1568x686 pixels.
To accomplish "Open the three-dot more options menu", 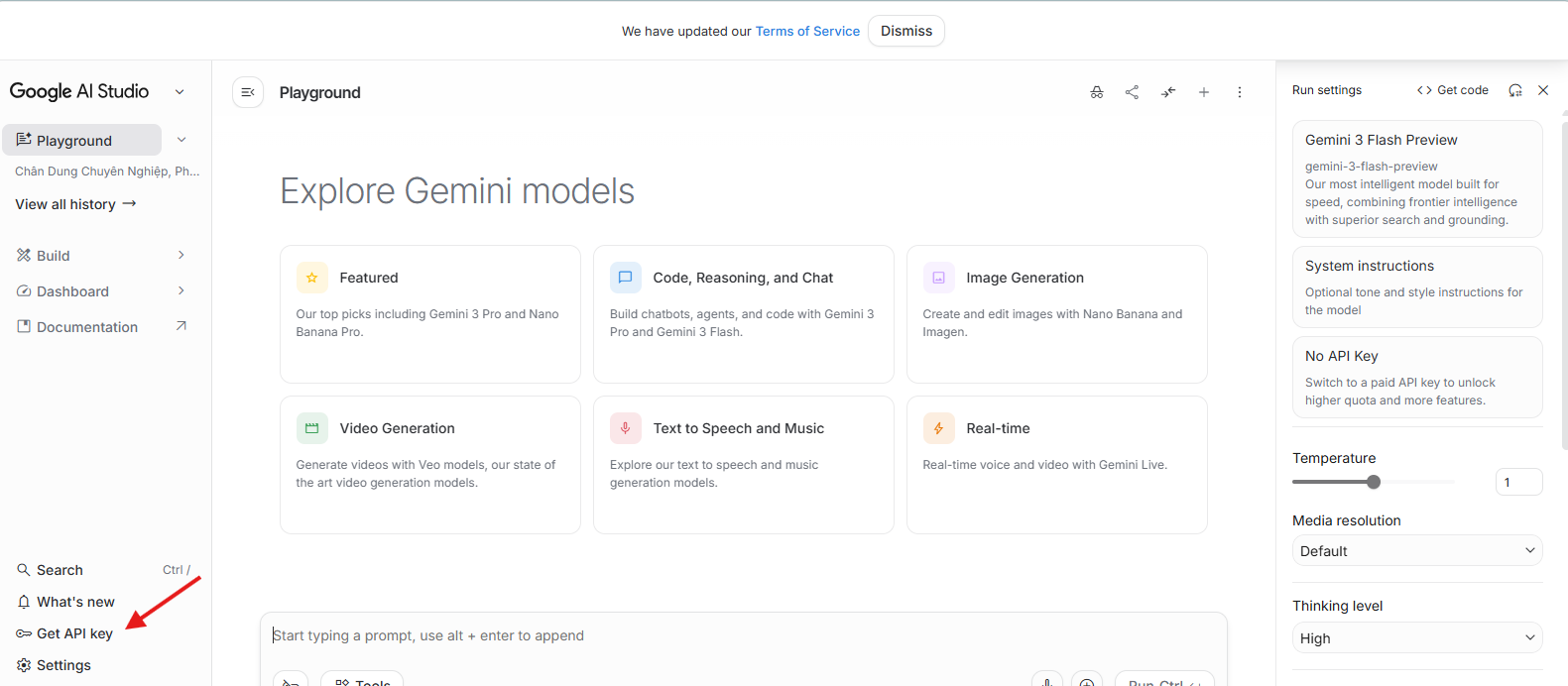I will (1240, 92).
